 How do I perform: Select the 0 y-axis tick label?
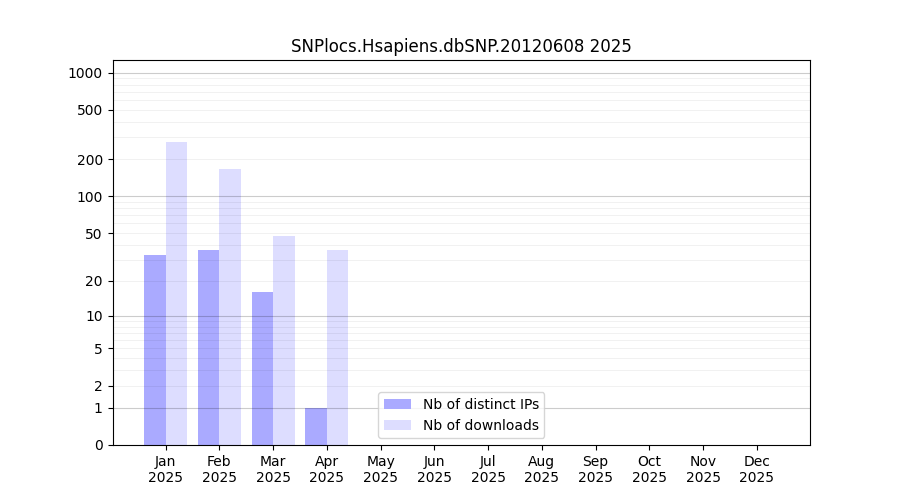(x=98, y=445)
